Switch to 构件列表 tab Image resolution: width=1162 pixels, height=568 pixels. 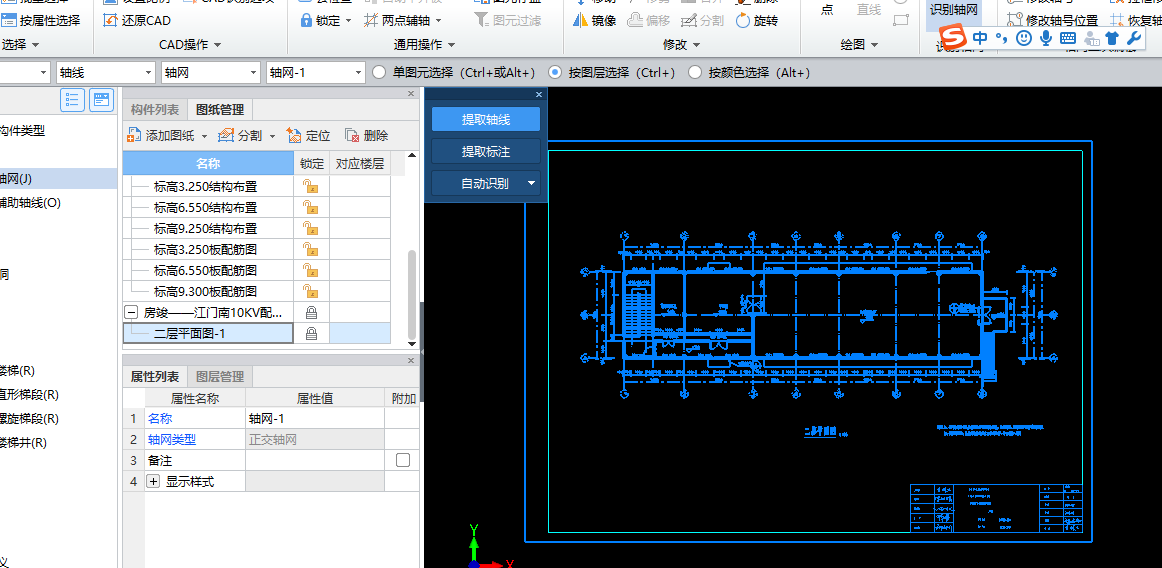(155, 110)
